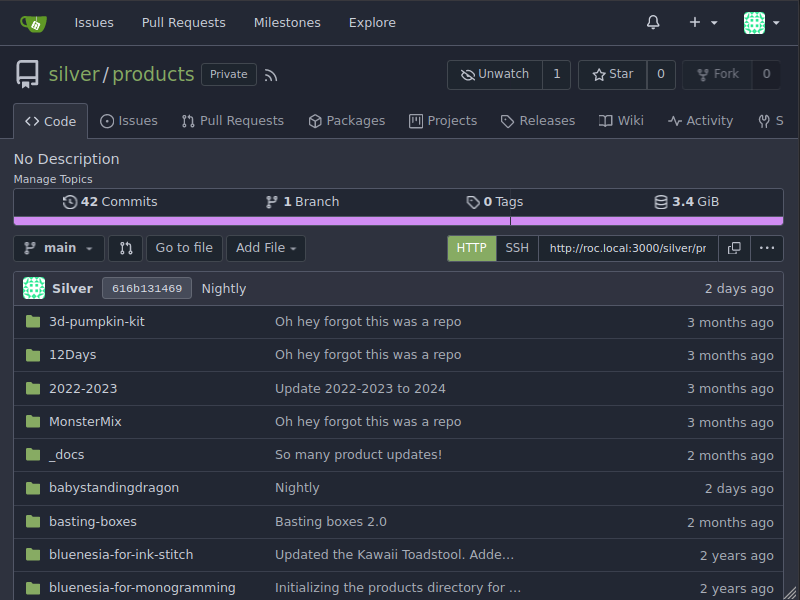The width and height of the screenshot is (800, 600).
Task: Open Milestones in top navigation
Action: pyautogui.click(x=287, y=22)
